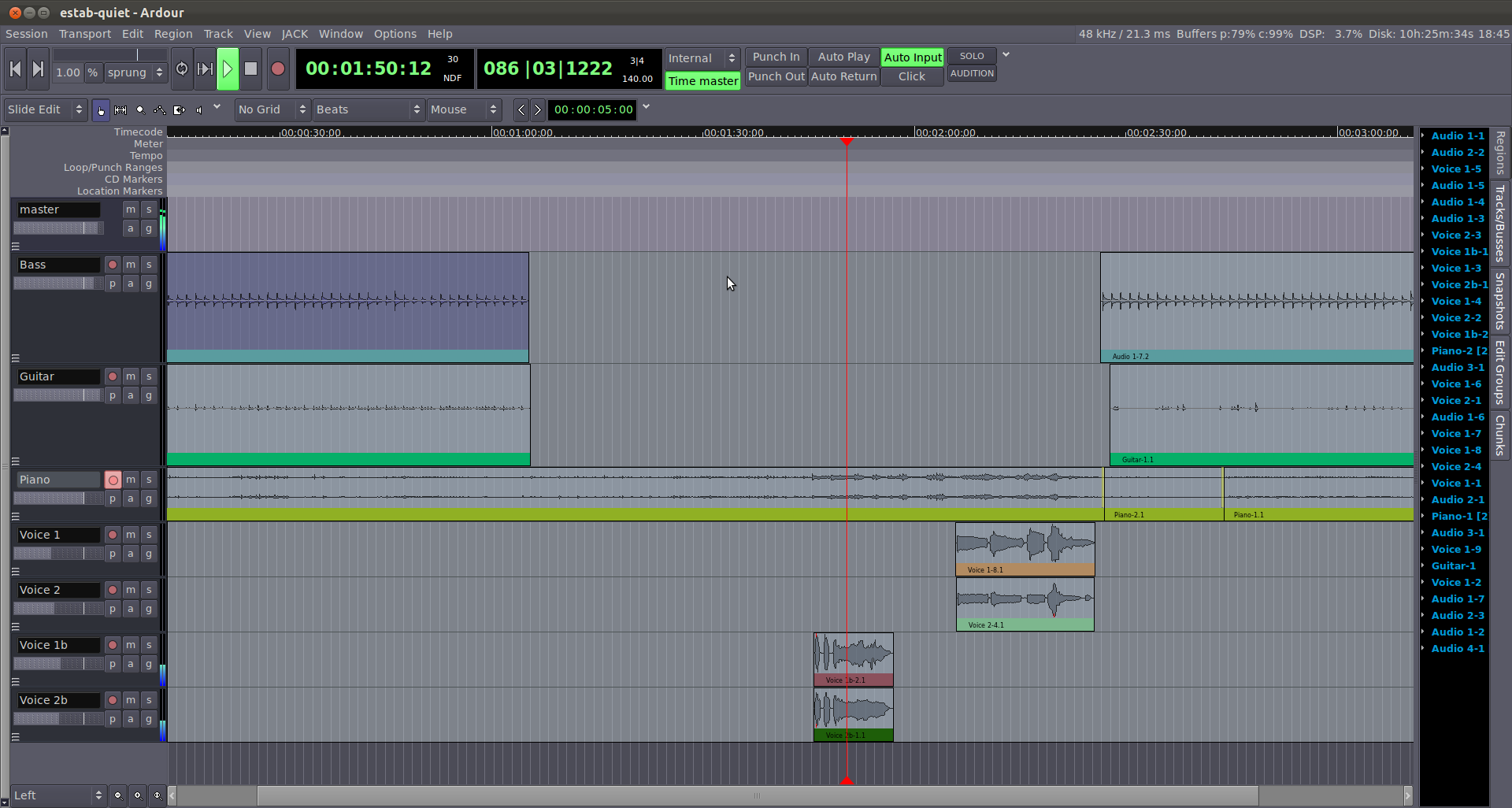Select the range selection tool

click(120, 110)
